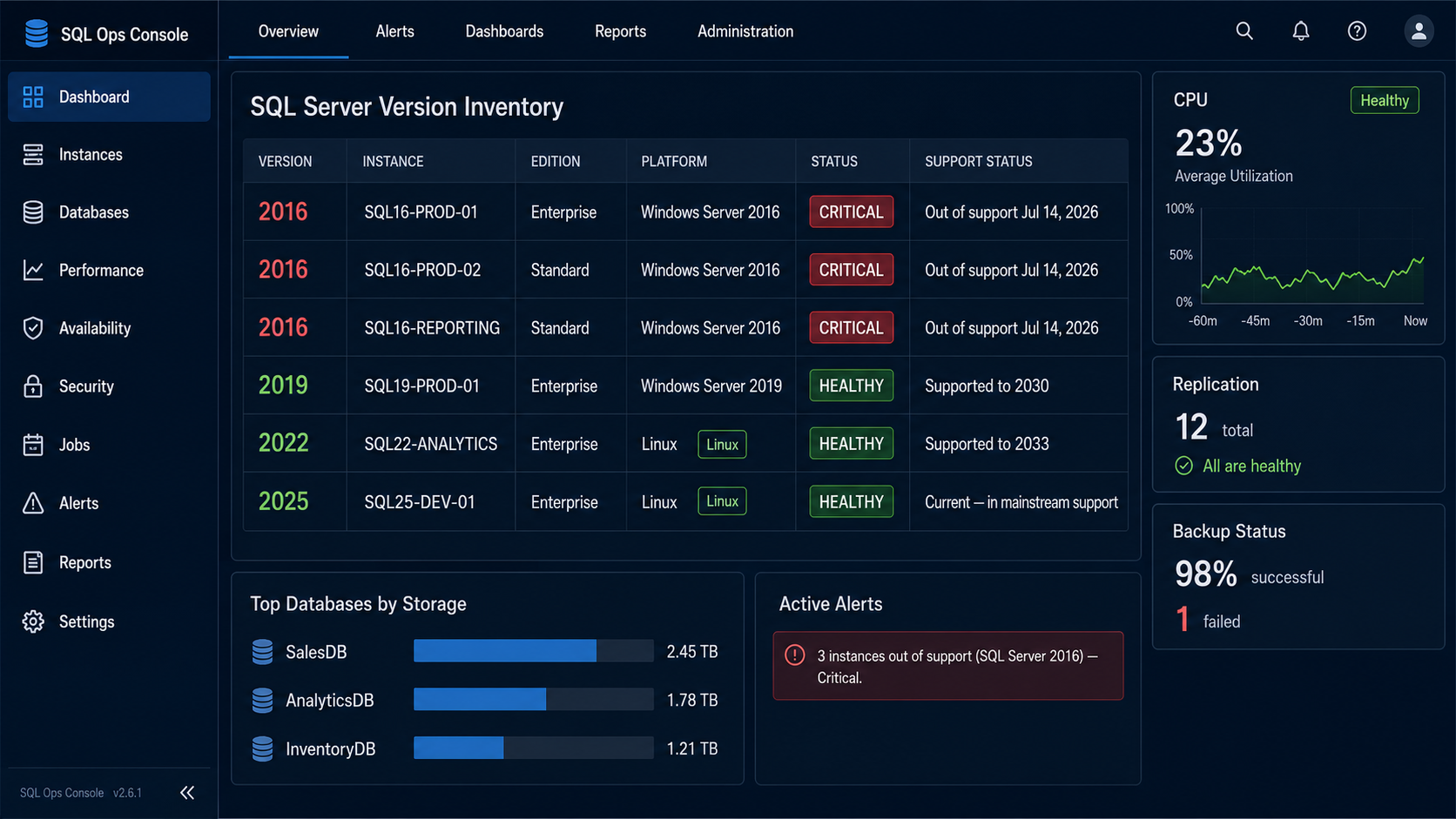Image resolution: width=1456 pixels, height=819 pixels.
Task: Click the Dashboard grid icon in sidebar
Action: [33, 97]
